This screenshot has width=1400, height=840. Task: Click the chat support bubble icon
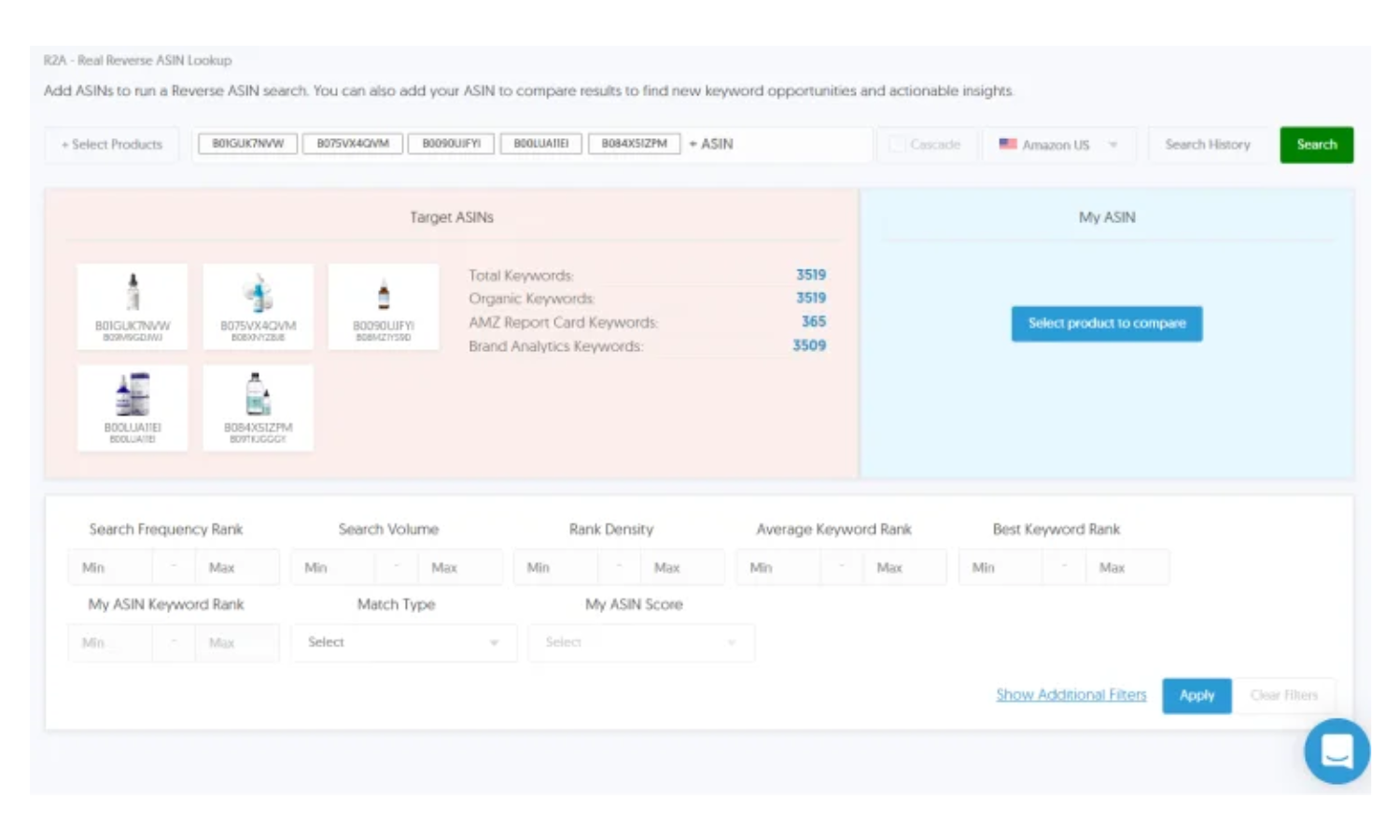point(1337,752)
